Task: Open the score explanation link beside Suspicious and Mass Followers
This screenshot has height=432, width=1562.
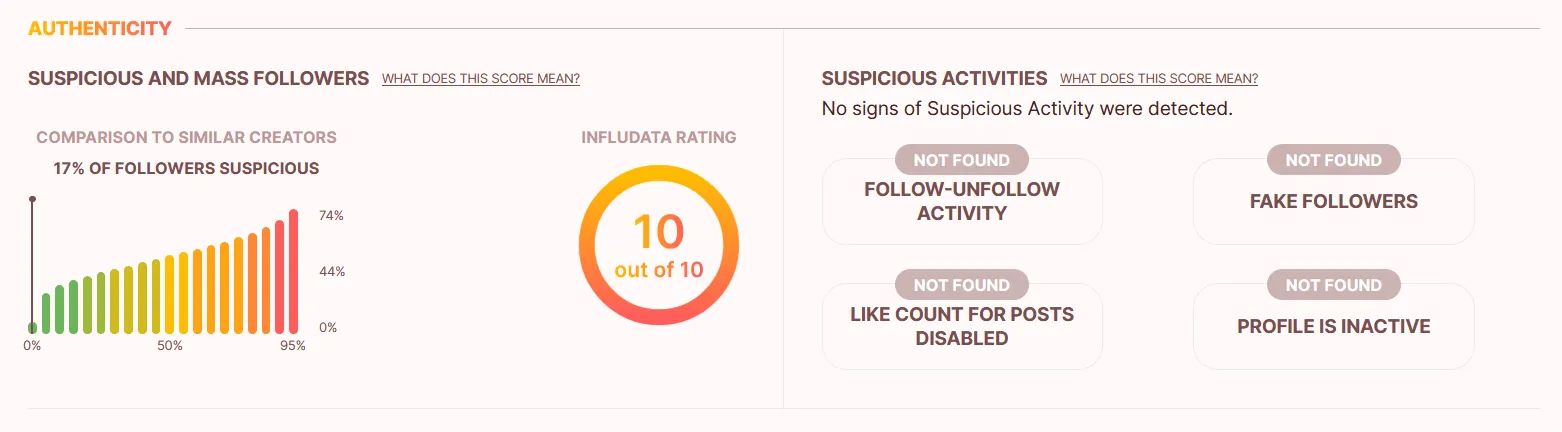Action: click(x=481, y=79)
